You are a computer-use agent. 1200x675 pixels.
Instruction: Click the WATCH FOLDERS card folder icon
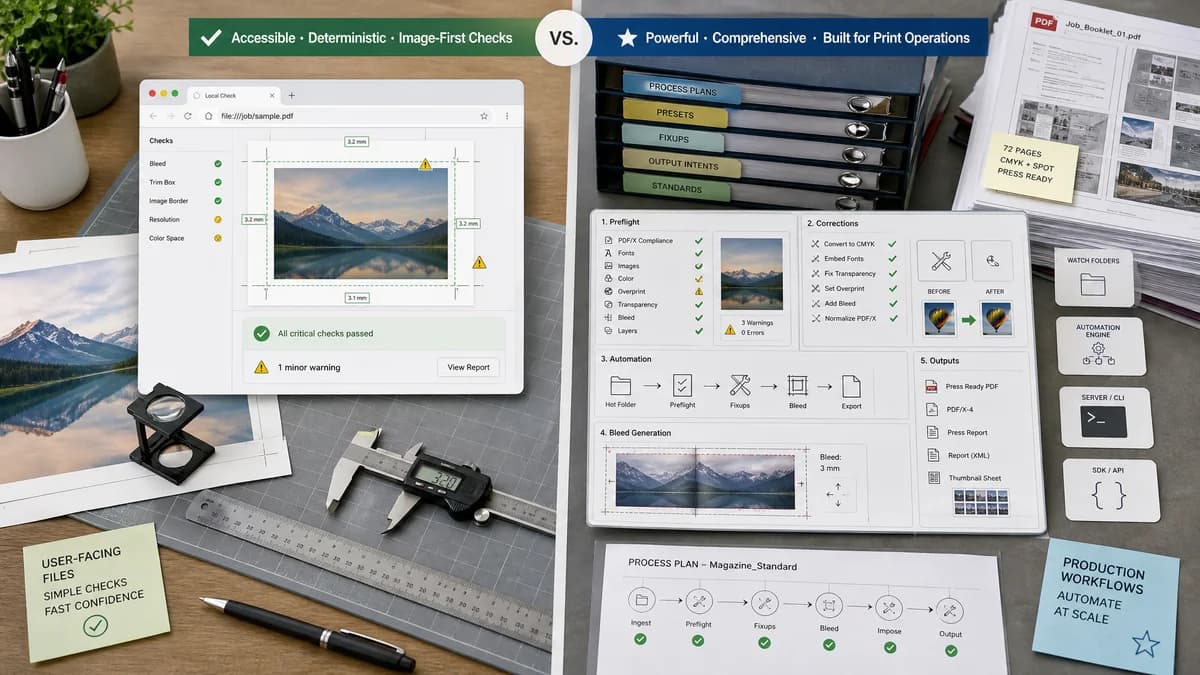coord(1093,285)
